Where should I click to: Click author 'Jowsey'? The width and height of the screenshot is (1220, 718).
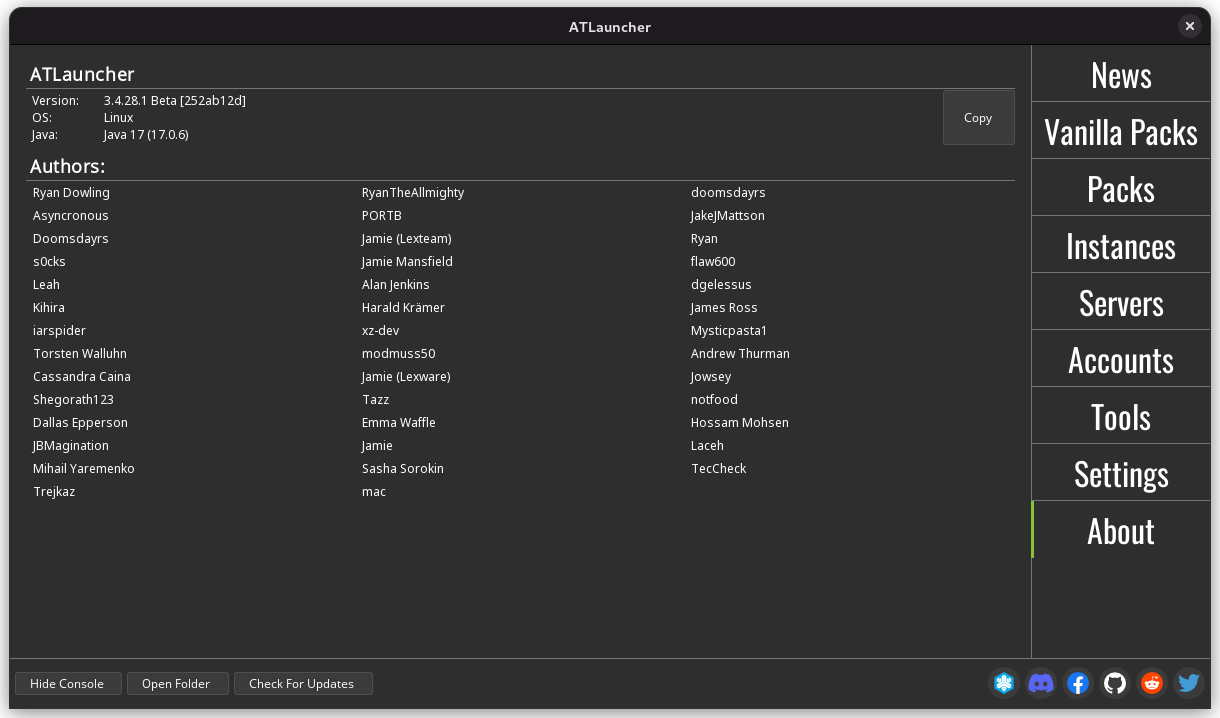click(x=711, y=377)
